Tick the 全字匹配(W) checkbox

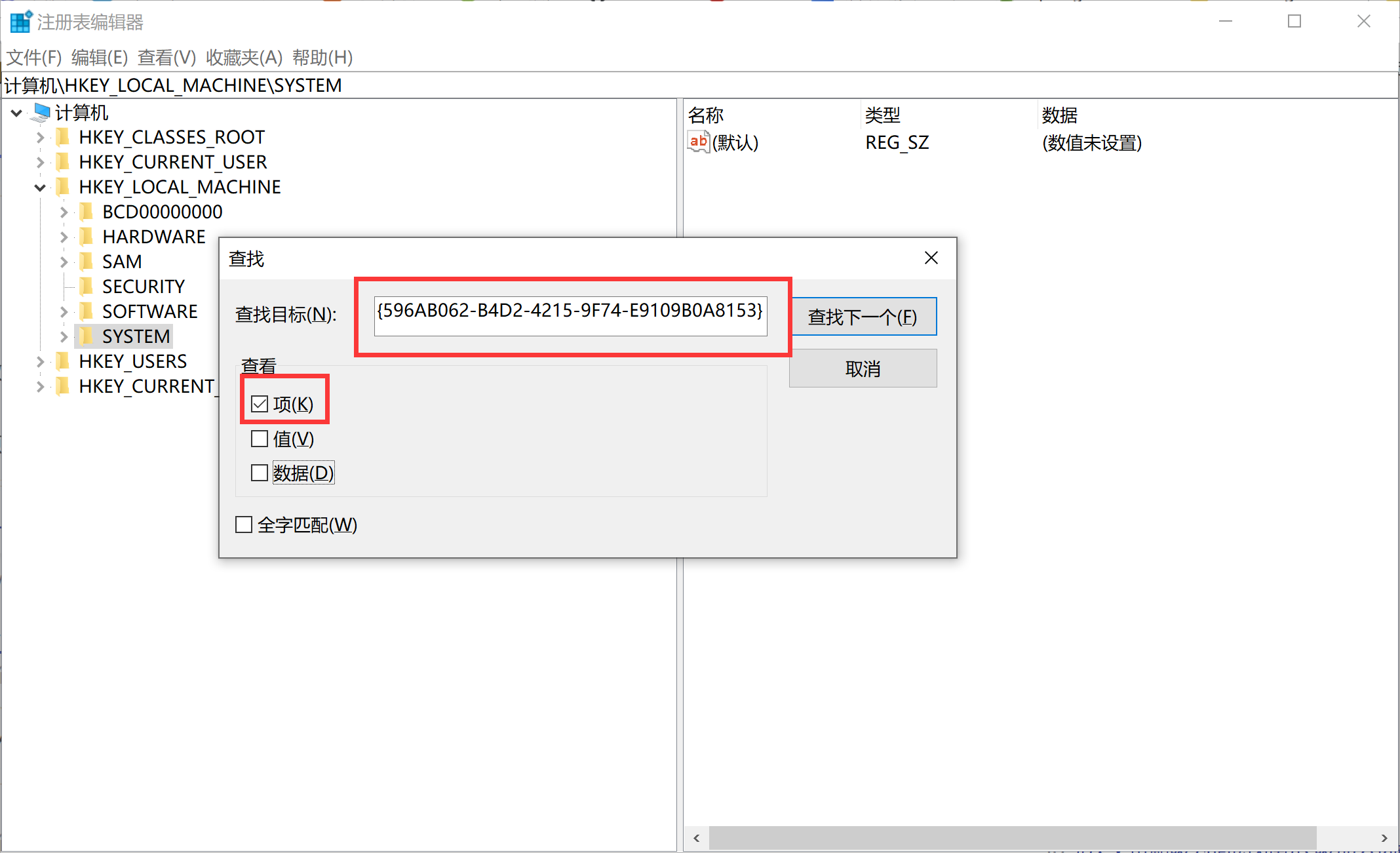tap(244, 525)
